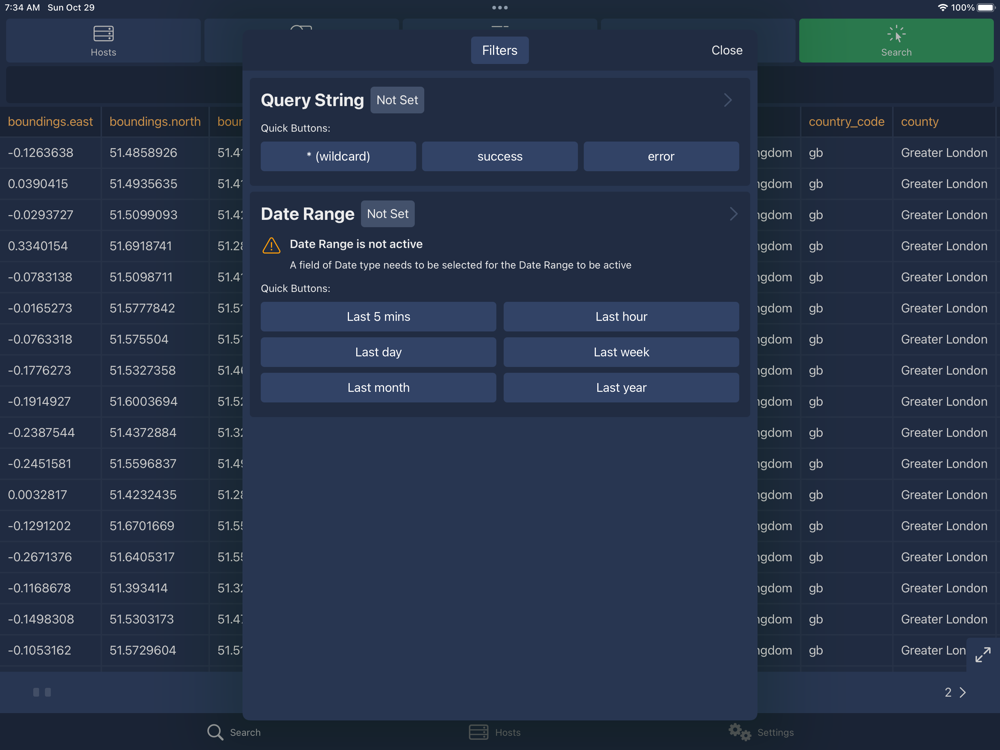Click the expand arrows icon
Image resolution: width=1000 pixels, height=750 pixels.
(983, 654)
